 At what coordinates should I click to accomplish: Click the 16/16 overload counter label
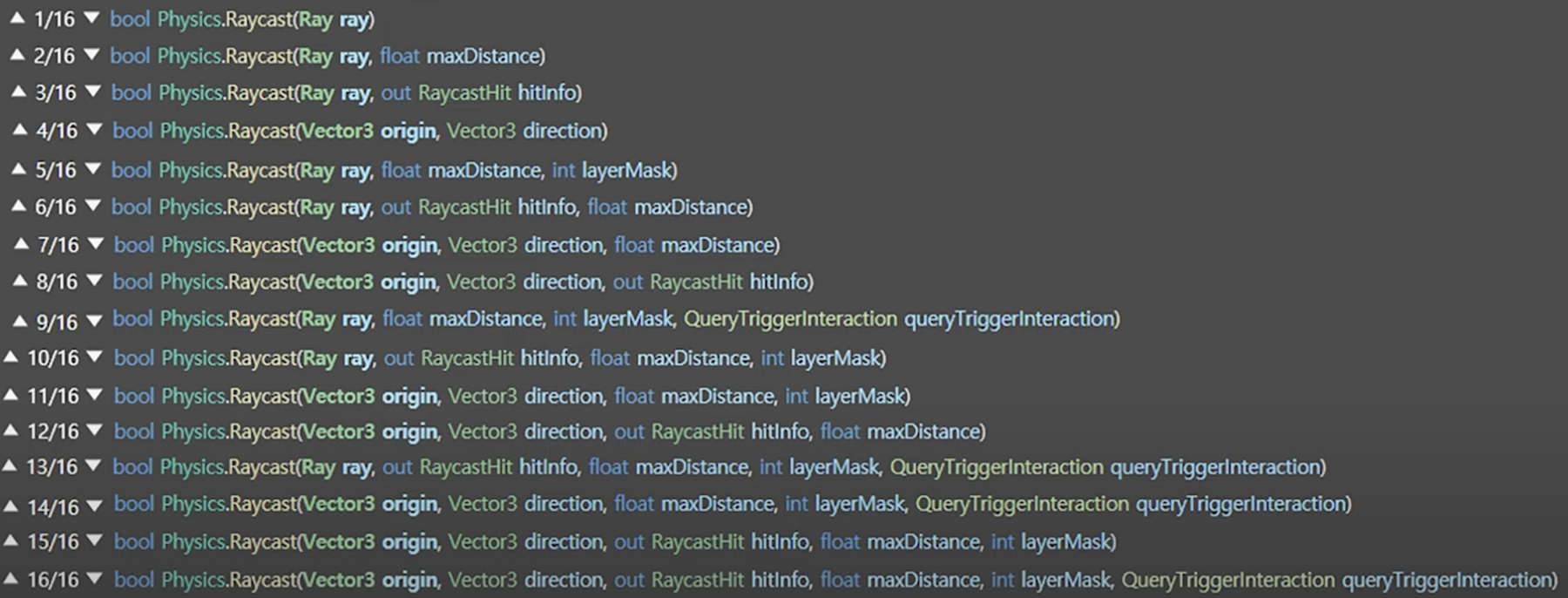53,580
